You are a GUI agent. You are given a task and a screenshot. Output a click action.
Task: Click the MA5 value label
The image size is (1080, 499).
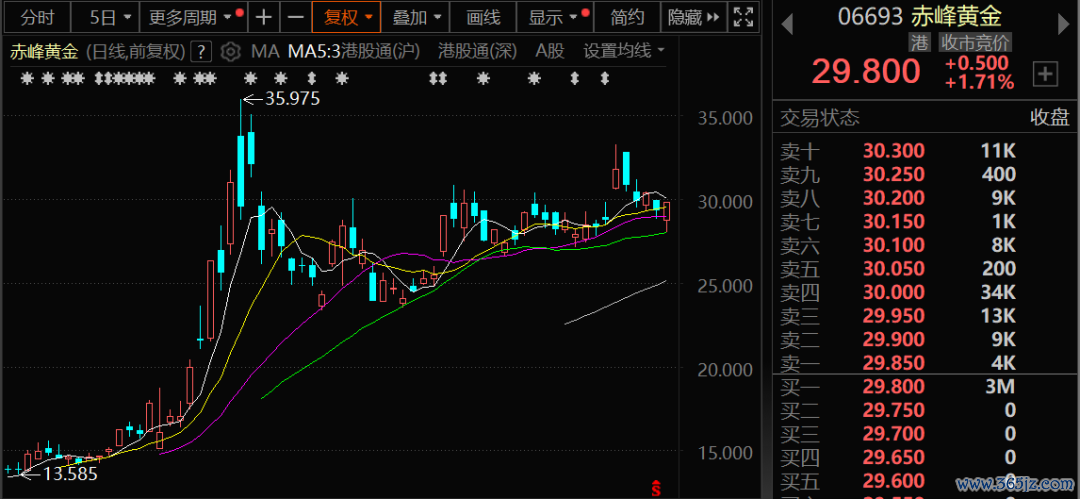pyautogui.click(x=314, y=51)
